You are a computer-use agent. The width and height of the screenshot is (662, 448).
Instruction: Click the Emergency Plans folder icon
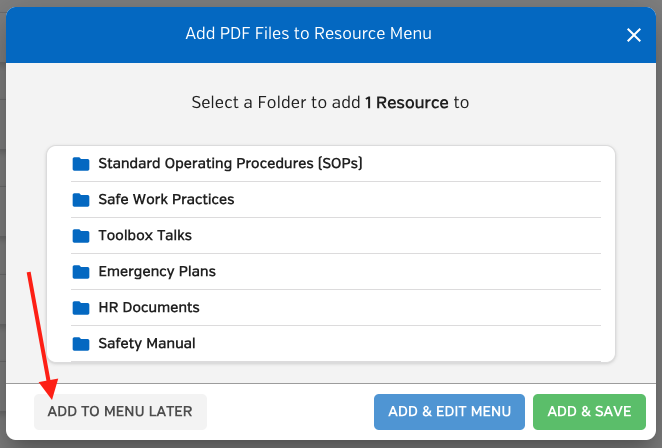pyautogui.click(x=81, y=272)
